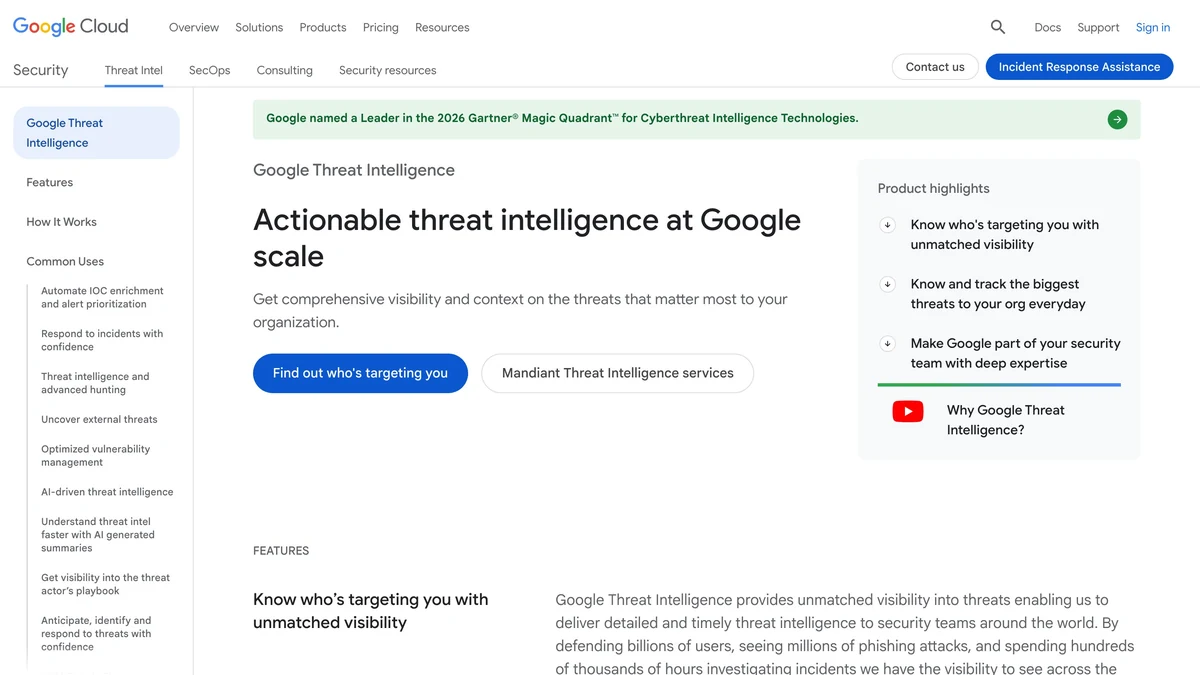Go to Features in the sidebar
This screenshot has height=675, width=1200.
50,182
